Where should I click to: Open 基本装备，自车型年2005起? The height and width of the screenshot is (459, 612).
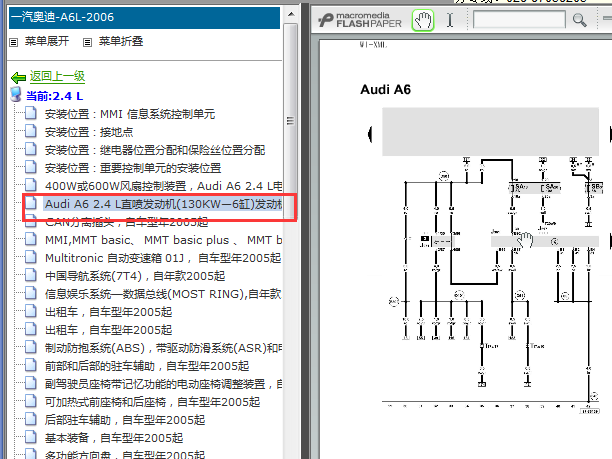(x=114, y=438)
